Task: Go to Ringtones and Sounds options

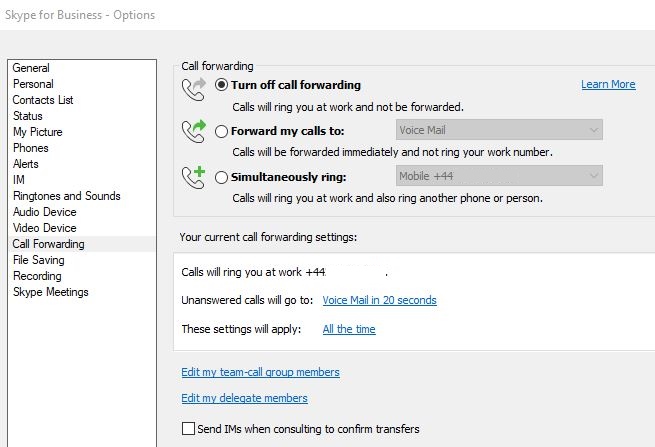Action: (66, 196)
